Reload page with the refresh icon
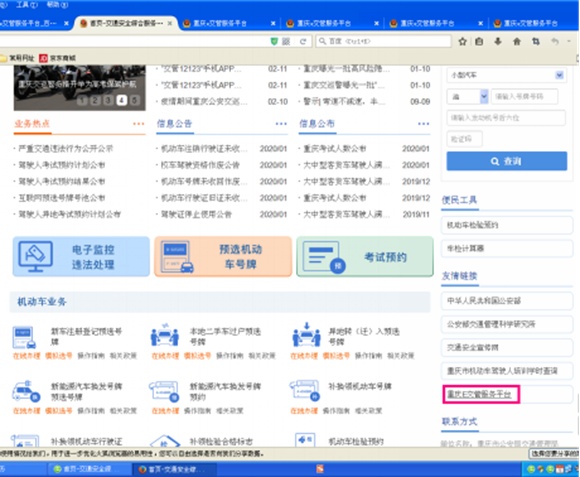This screenshot has height=477, width=580. point(303,41)
